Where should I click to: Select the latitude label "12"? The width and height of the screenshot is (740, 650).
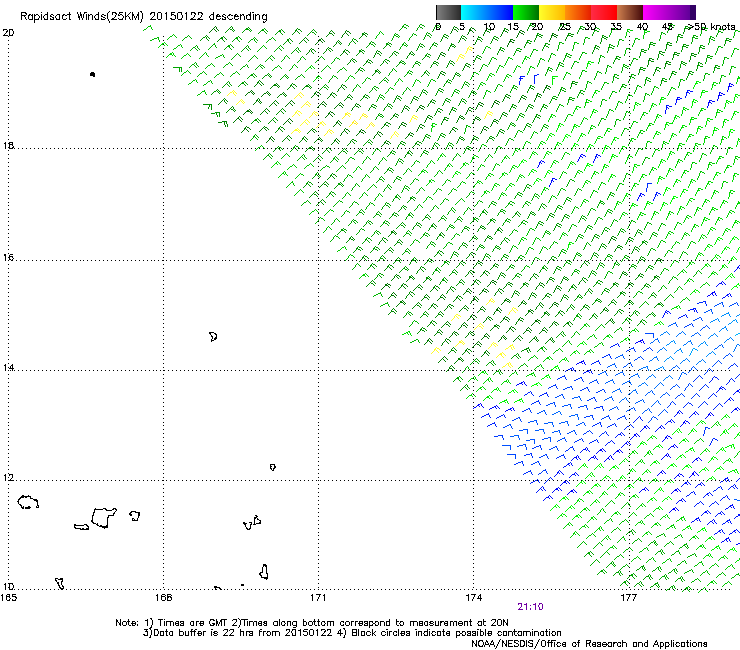pos(8,477)
